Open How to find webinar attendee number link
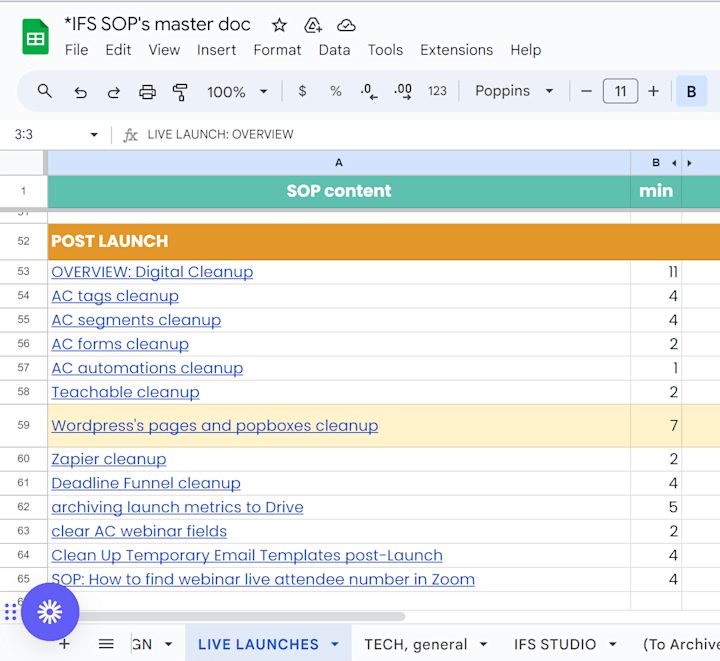This screenshot has width=720, height=661. click(263, 579)
